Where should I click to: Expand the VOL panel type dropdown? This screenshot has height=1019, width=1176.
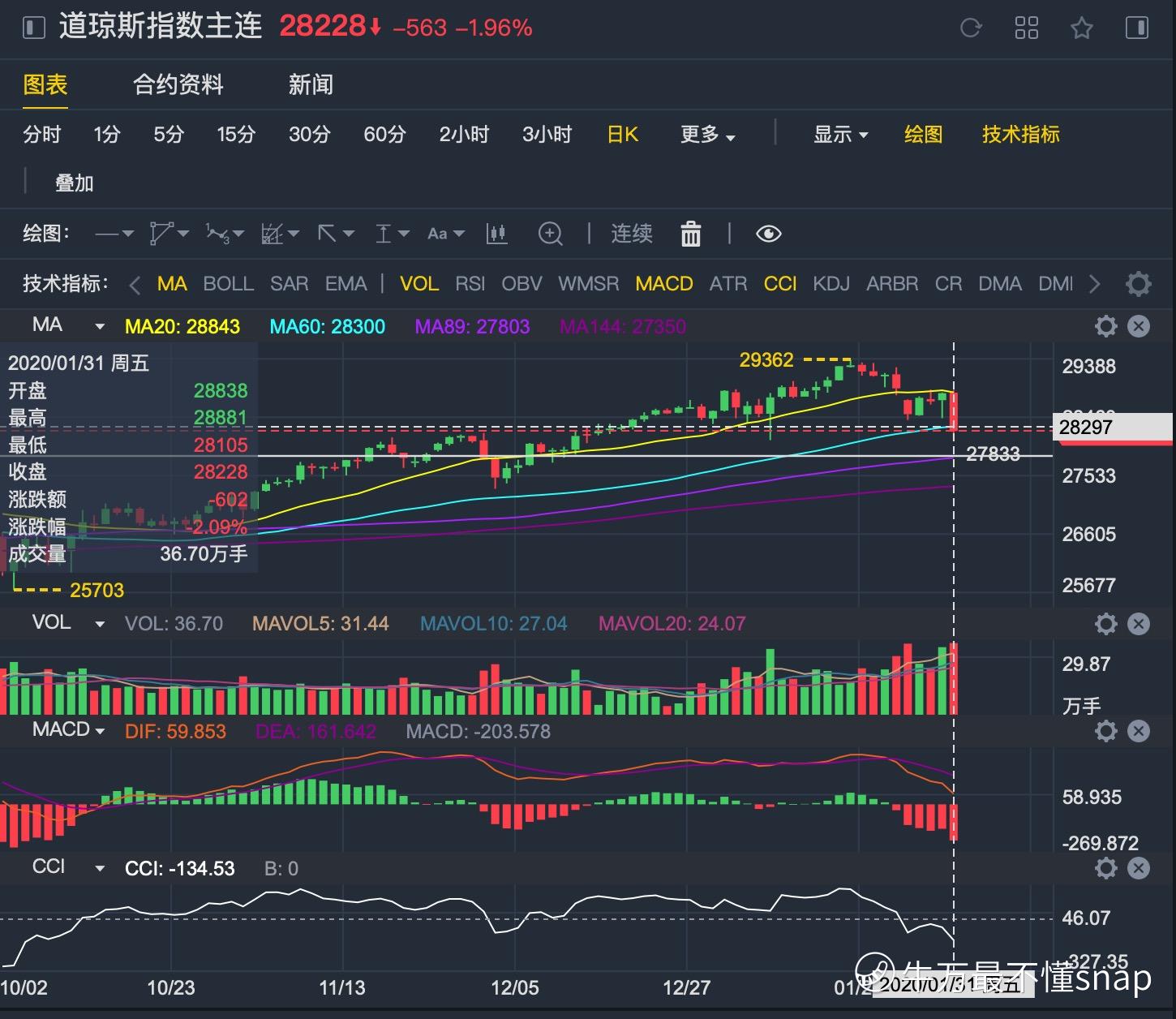coord(100,624)
